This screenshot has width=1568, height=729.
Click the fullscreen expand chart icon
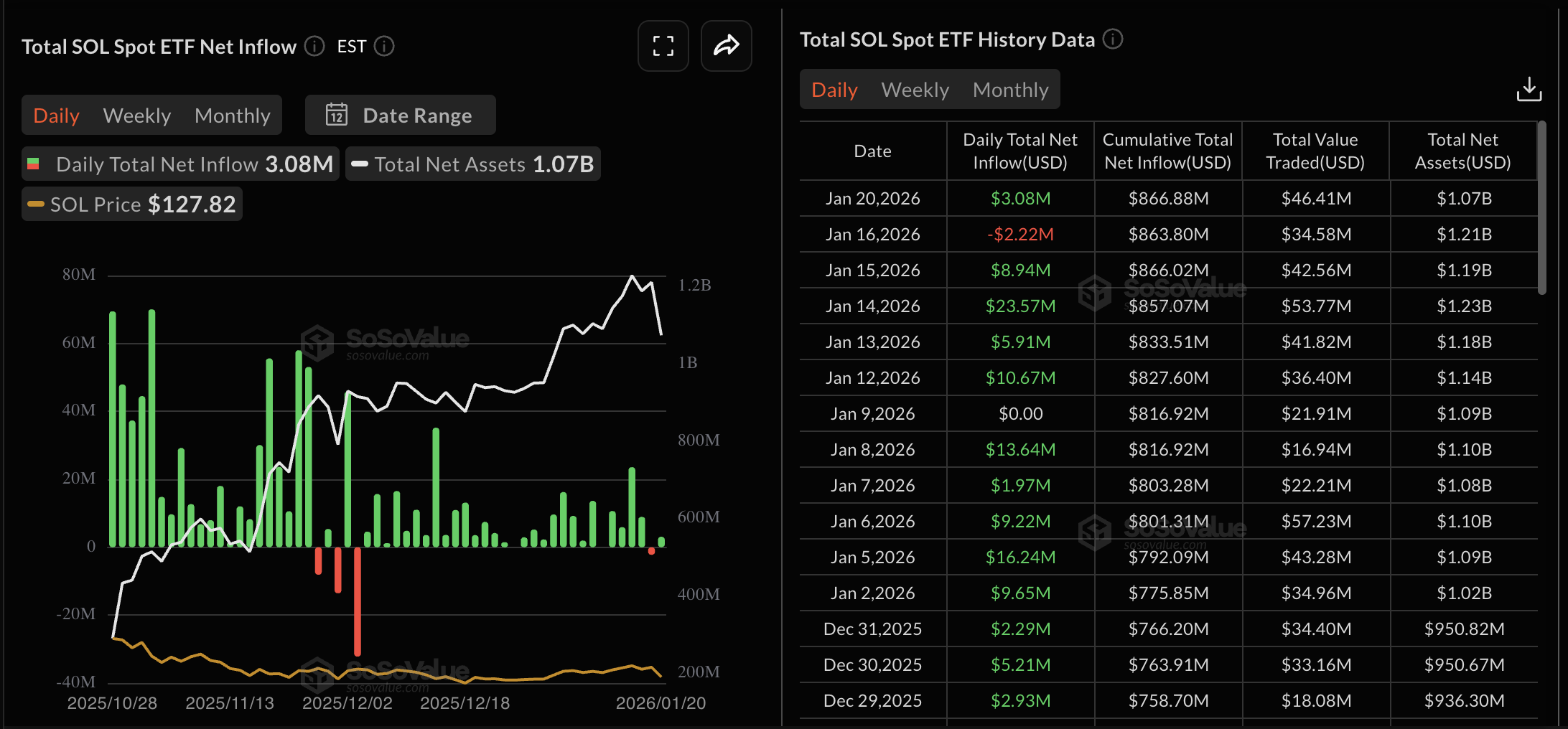663,47
